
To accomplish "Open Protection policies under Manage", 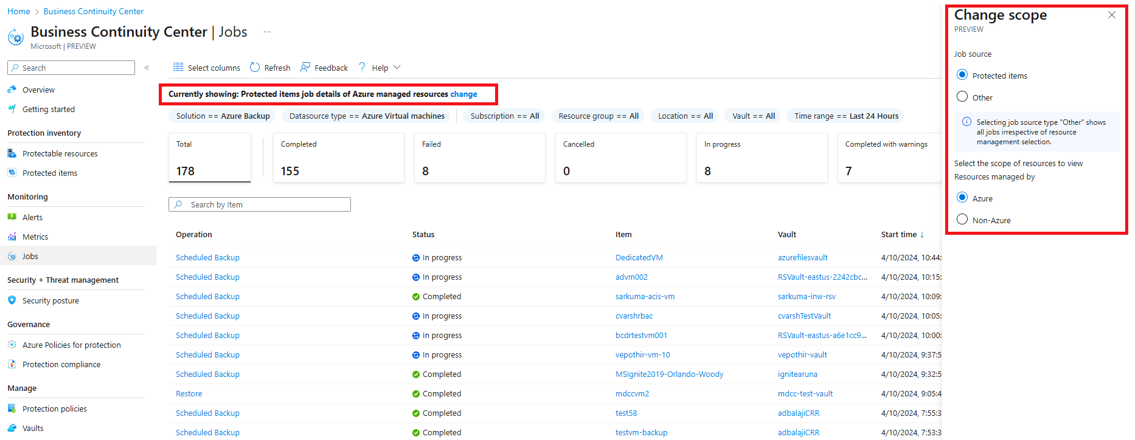I will (x=54, y=409).
